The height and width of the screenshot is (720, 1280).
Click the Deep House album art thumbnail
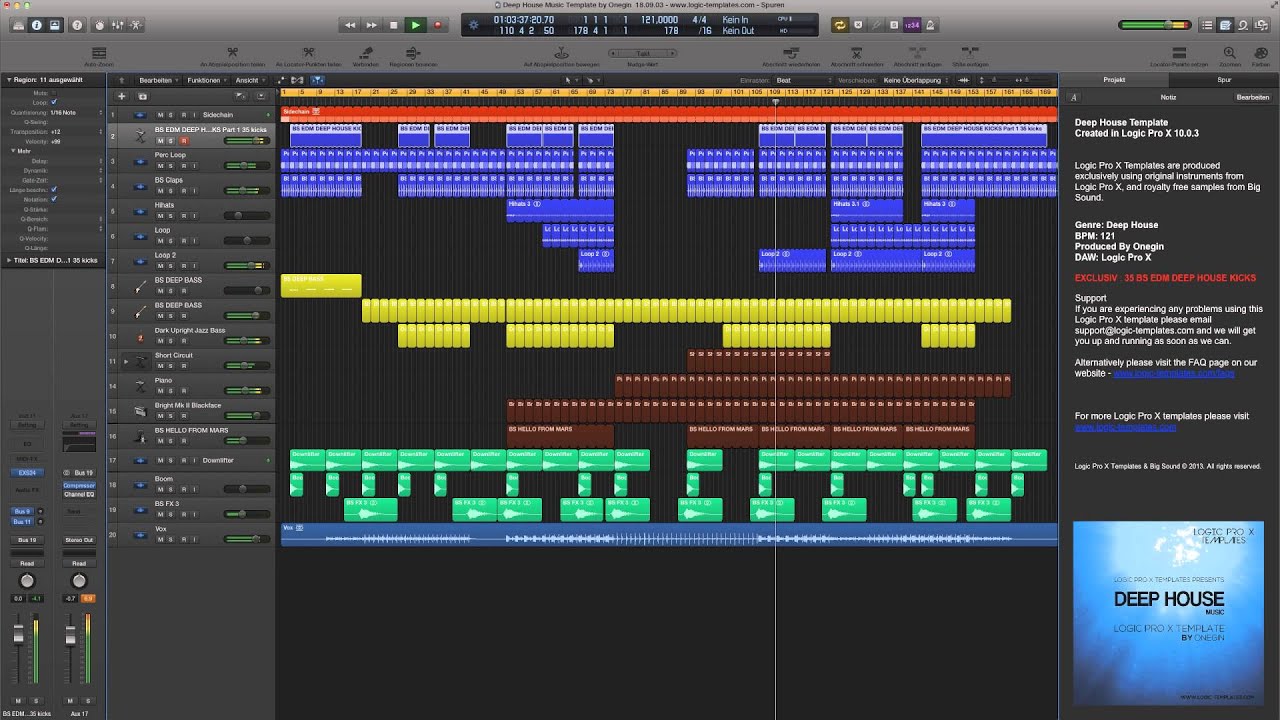[x=1169, y=613]
